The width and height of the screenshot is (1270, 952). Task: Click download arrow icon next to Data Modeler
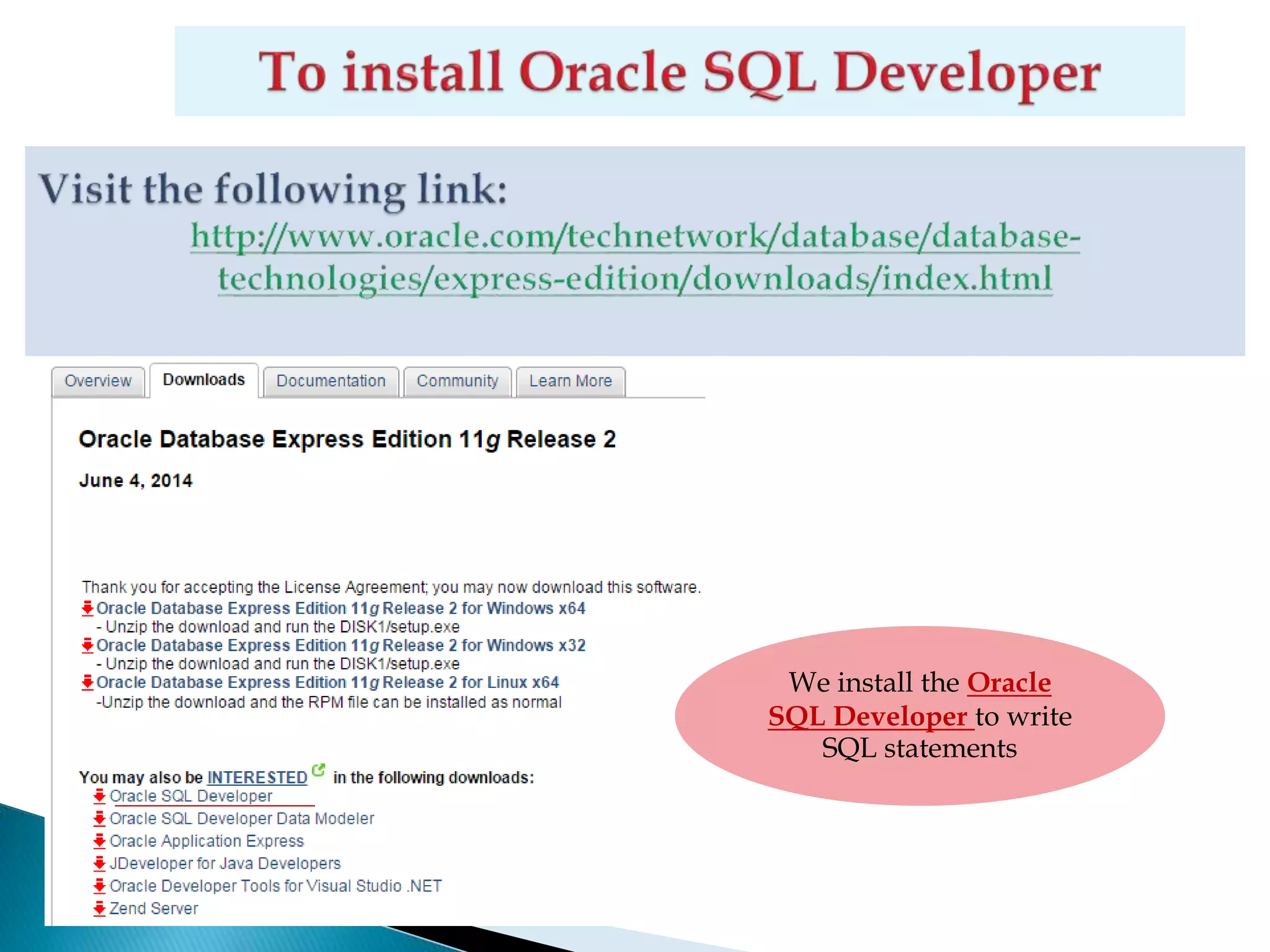(x=99, y=819)
